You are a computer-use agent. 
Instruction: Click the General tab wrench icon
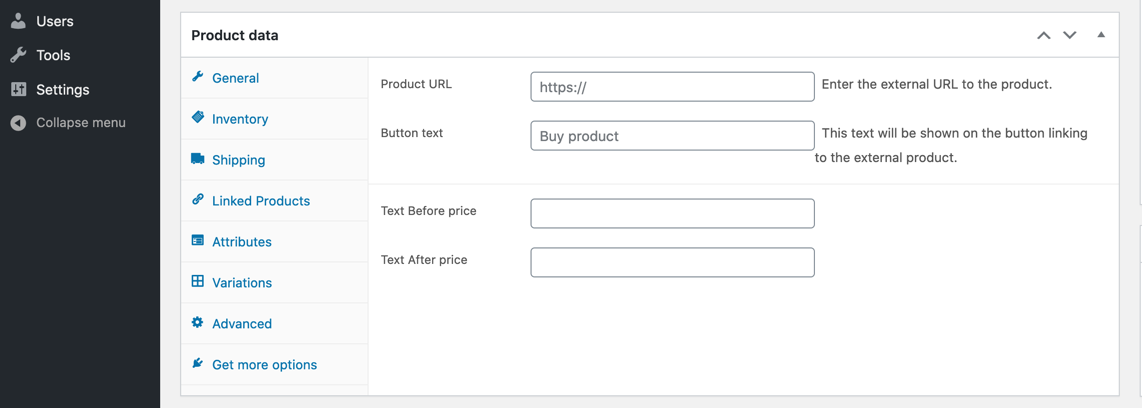point(197,77)
